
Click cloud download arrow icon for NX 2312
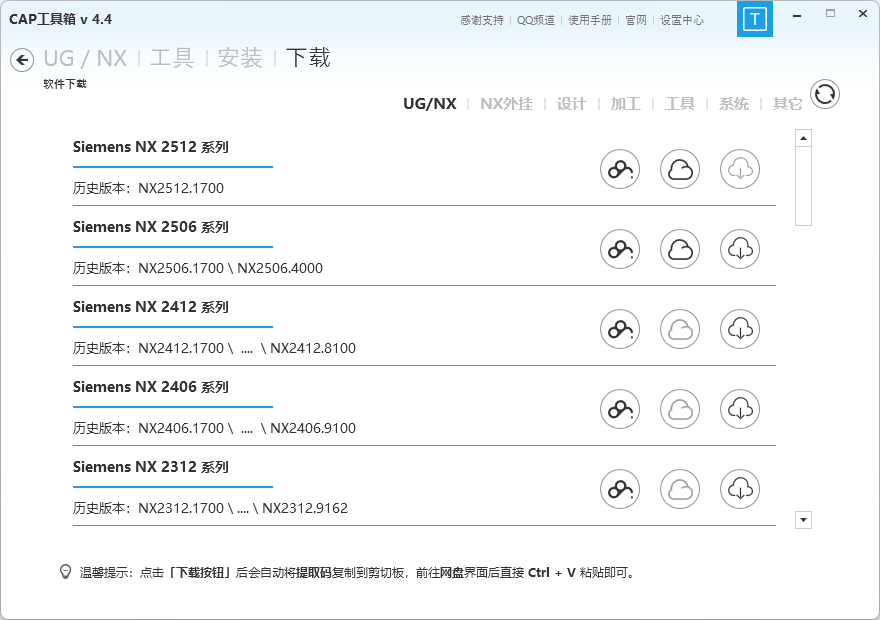tap(740, 489)
